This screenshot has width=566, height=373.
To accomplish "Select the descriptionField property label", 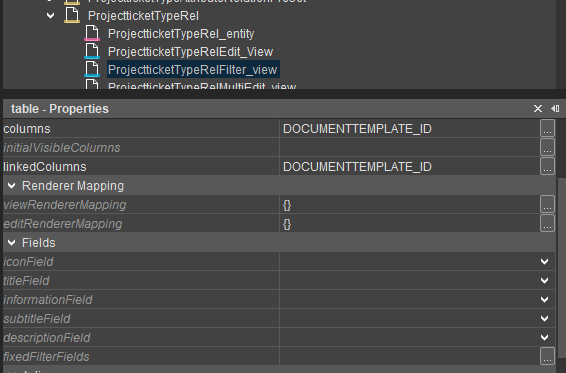I will 47,338.
